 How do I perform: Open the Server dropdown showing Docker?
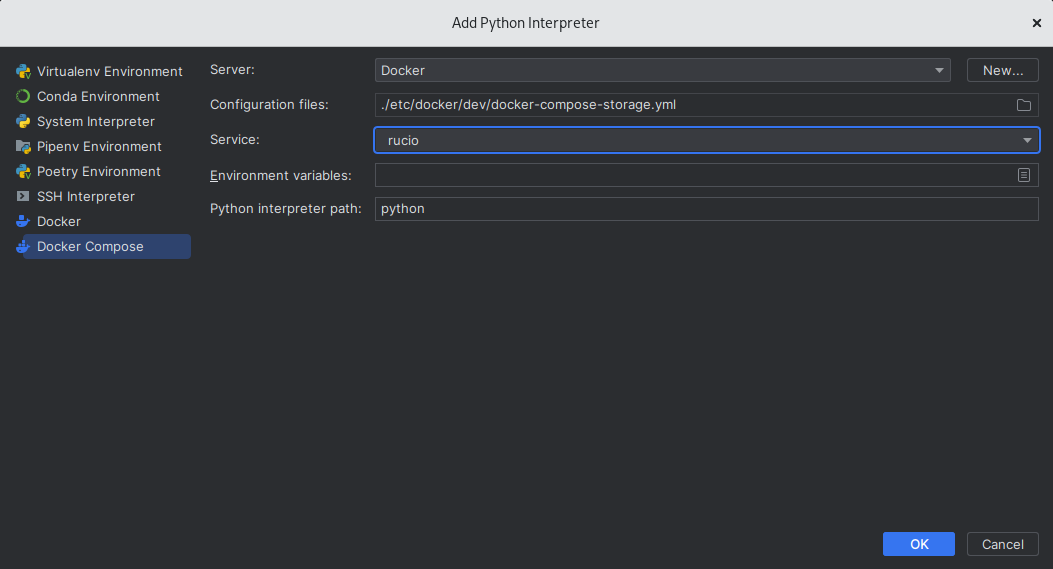(x=662, y=71)
